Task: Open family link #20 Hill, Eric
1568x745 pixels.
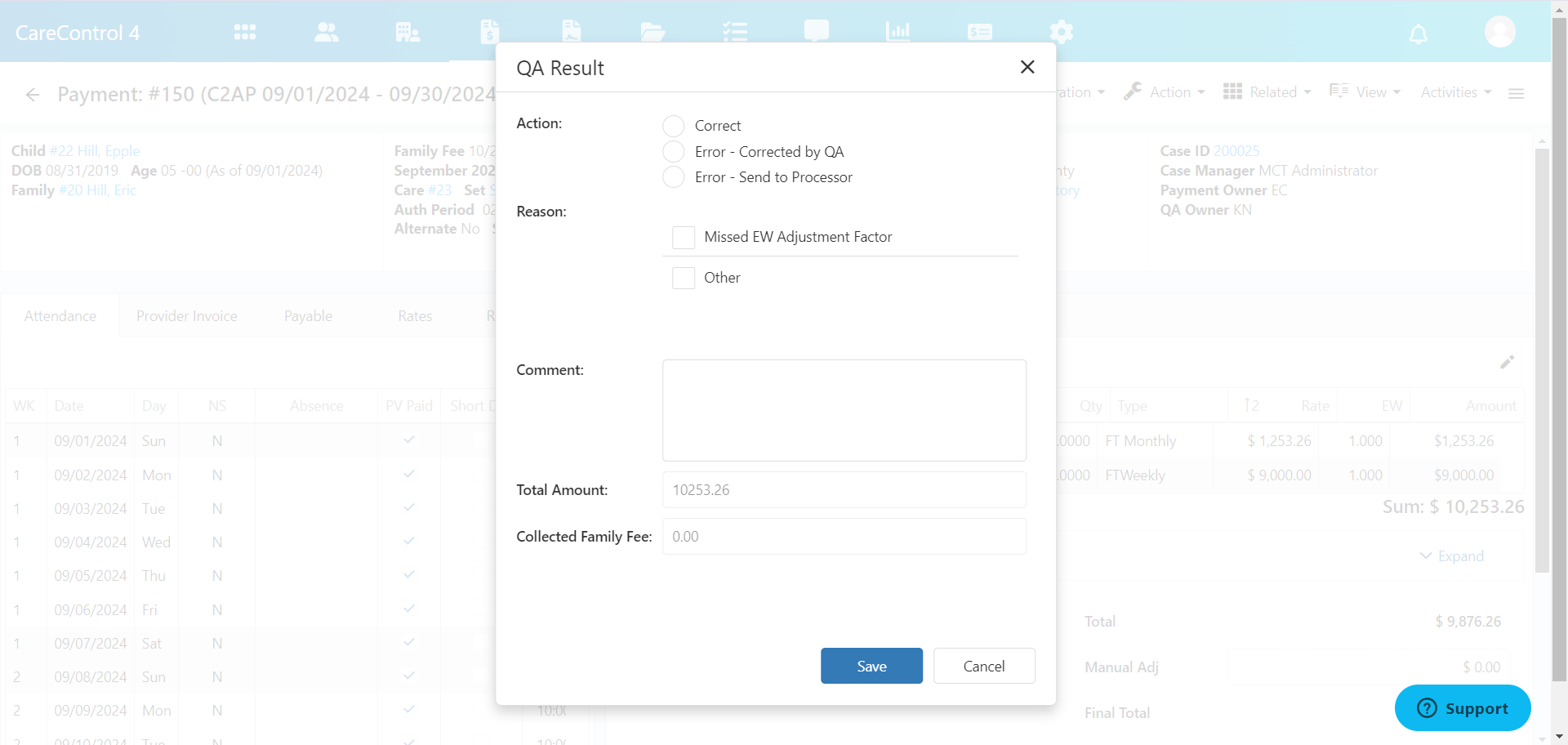Action: click(98, 190)
